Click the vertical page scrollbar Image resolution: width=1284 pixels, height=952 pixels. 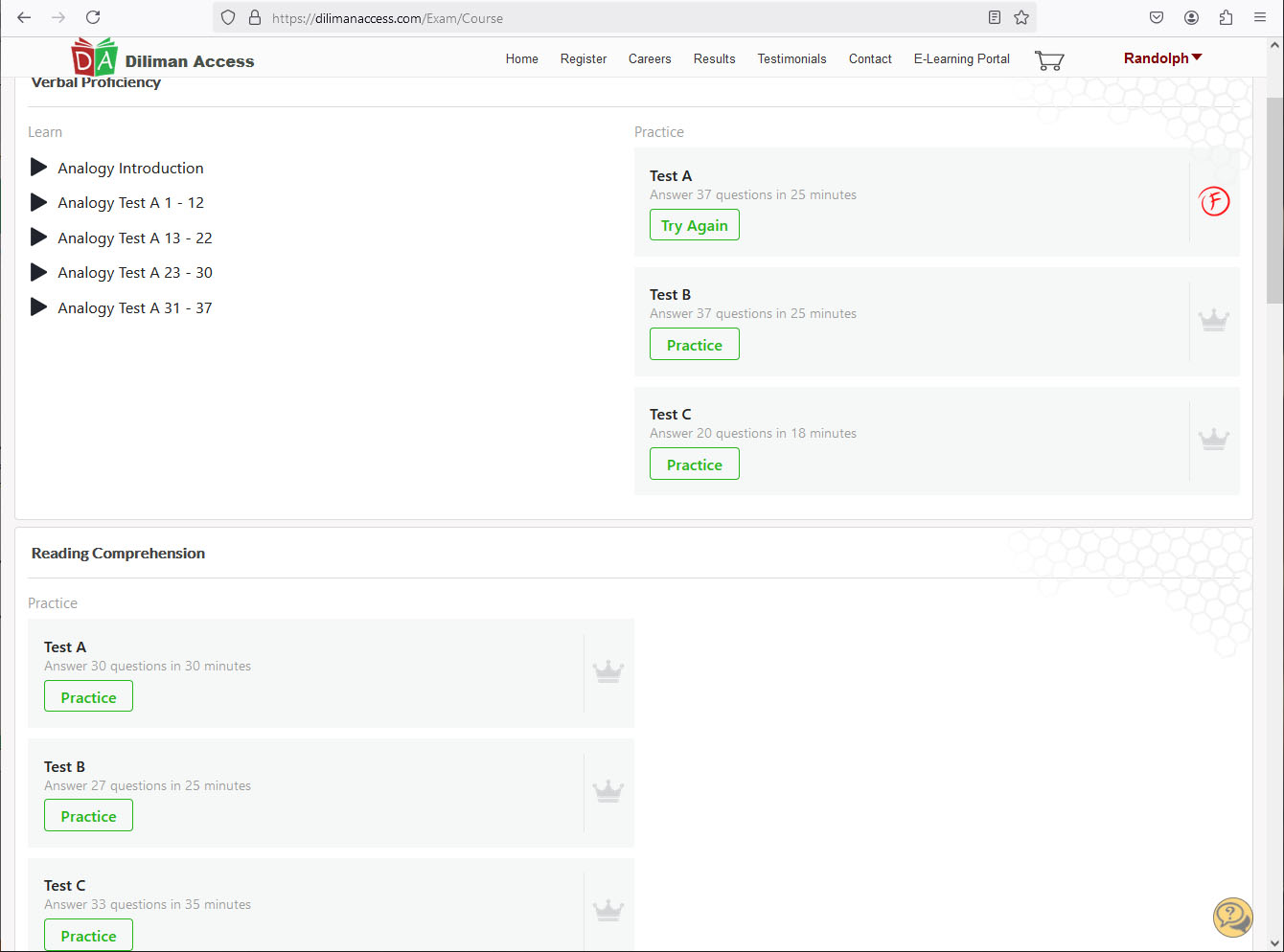(x=1274, y=201)
